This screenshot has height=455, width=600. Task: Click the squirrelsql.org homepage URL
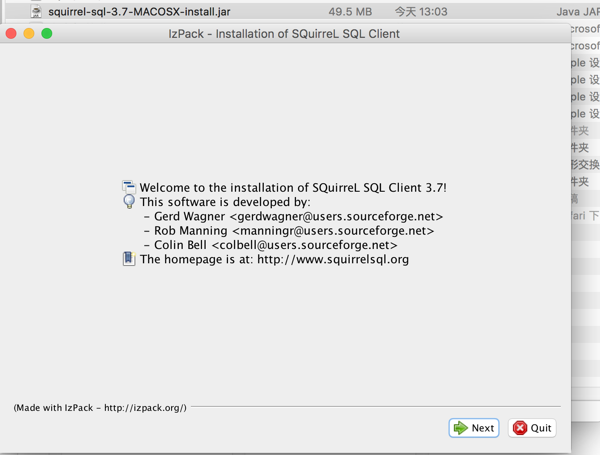[333, 259]
